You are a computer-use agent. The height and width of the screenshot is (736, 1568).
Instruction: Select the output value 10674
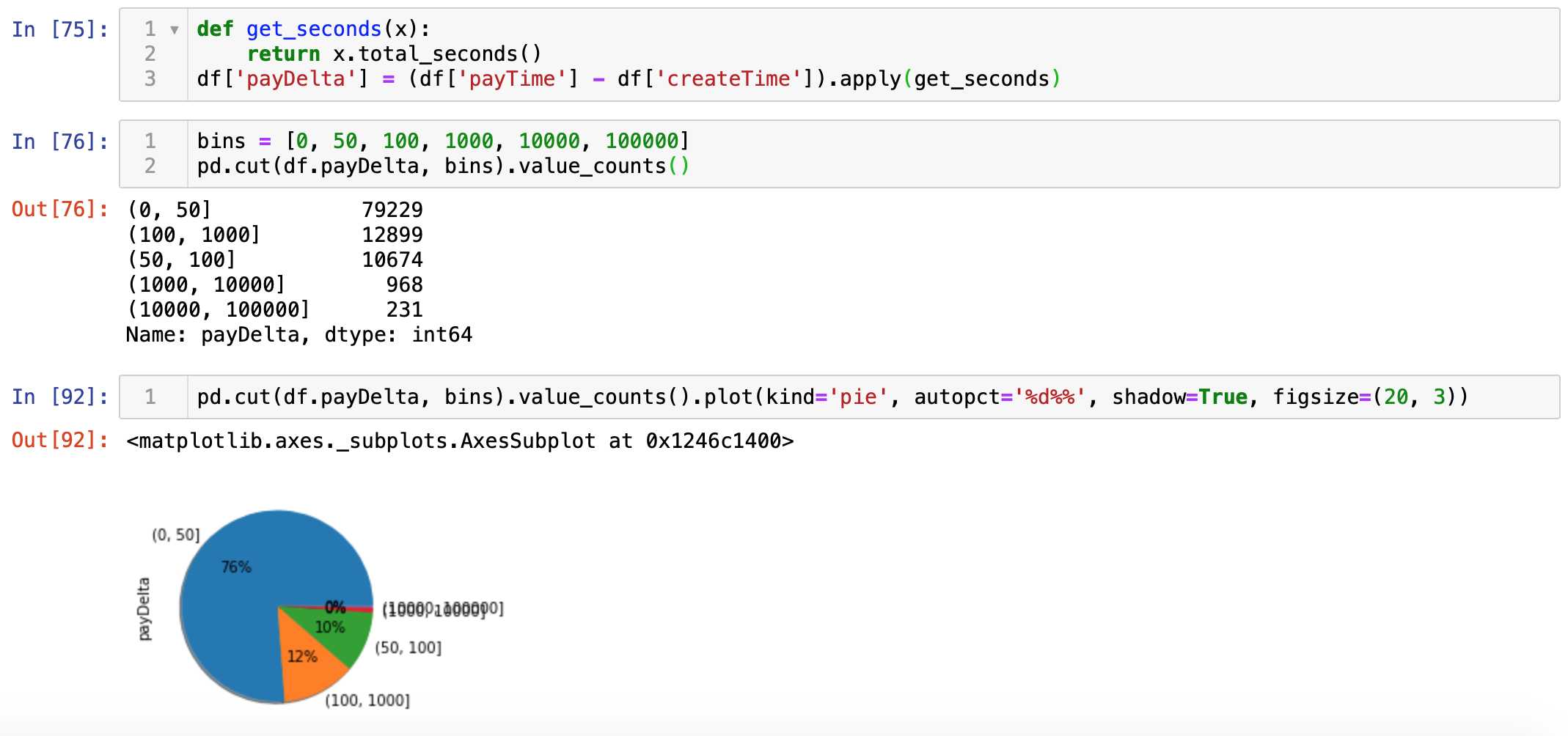392,260
